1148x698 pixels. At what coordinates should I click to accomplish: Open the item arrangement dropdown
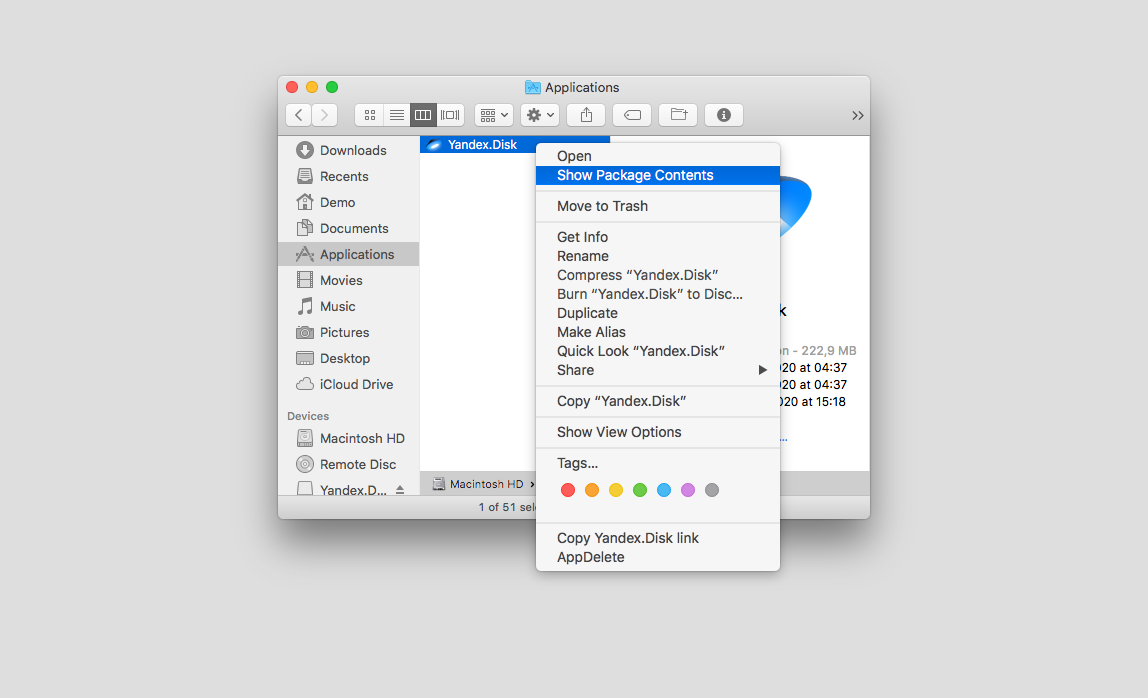click(493, 115)
